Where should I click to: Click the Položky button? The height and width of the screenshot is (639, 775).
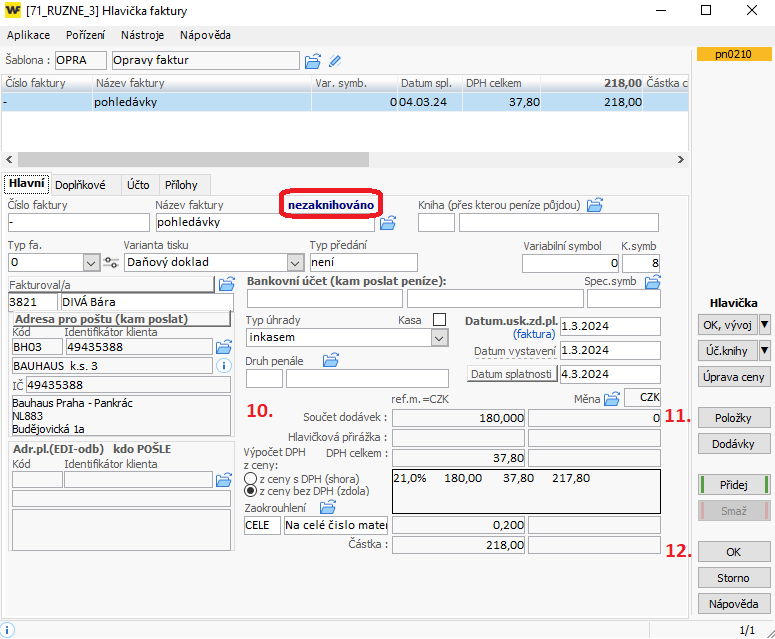[x=733, y=418]
